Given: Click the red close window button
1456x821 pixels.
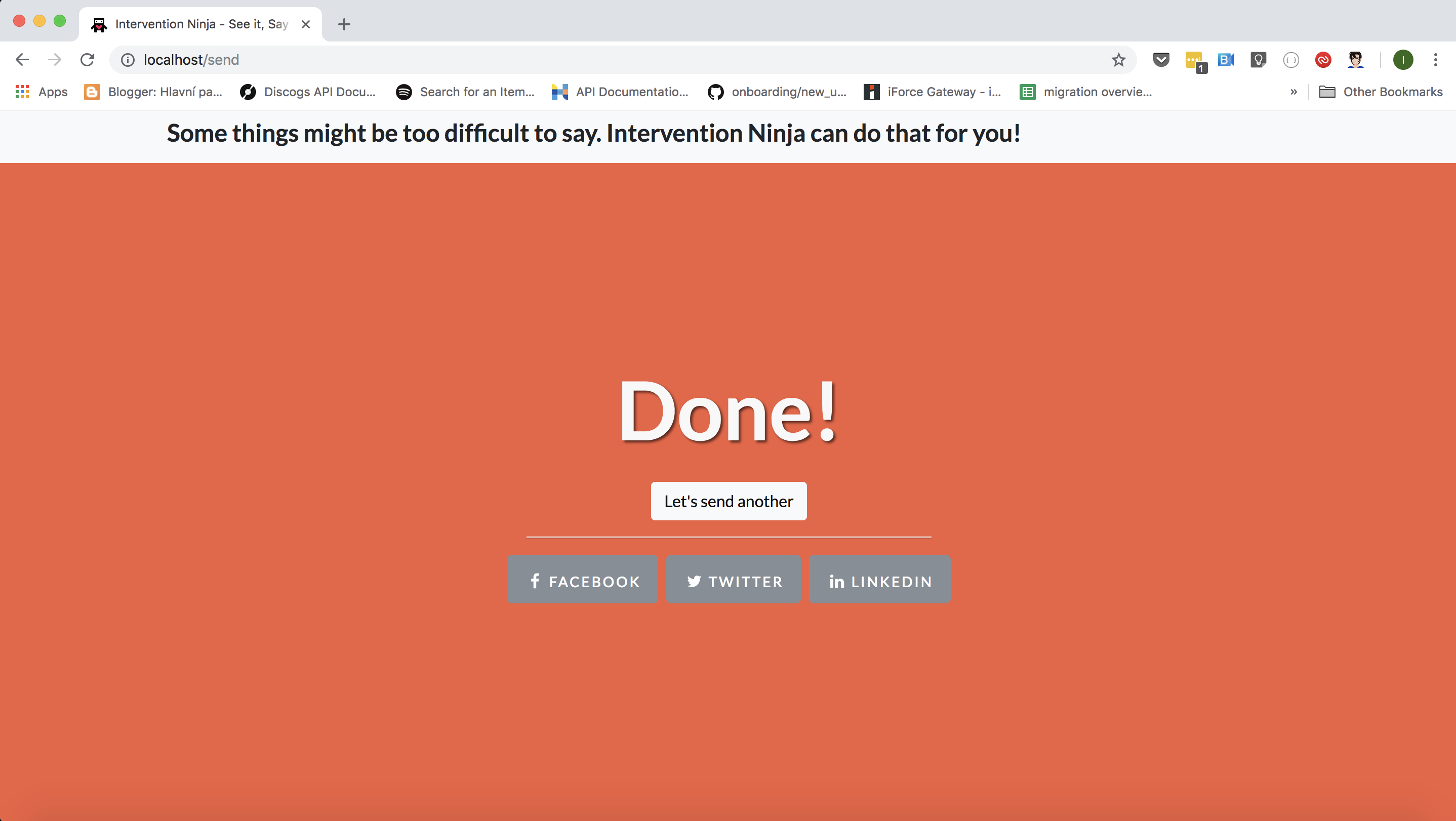Looking at the screenshot, I should [19, 21].
